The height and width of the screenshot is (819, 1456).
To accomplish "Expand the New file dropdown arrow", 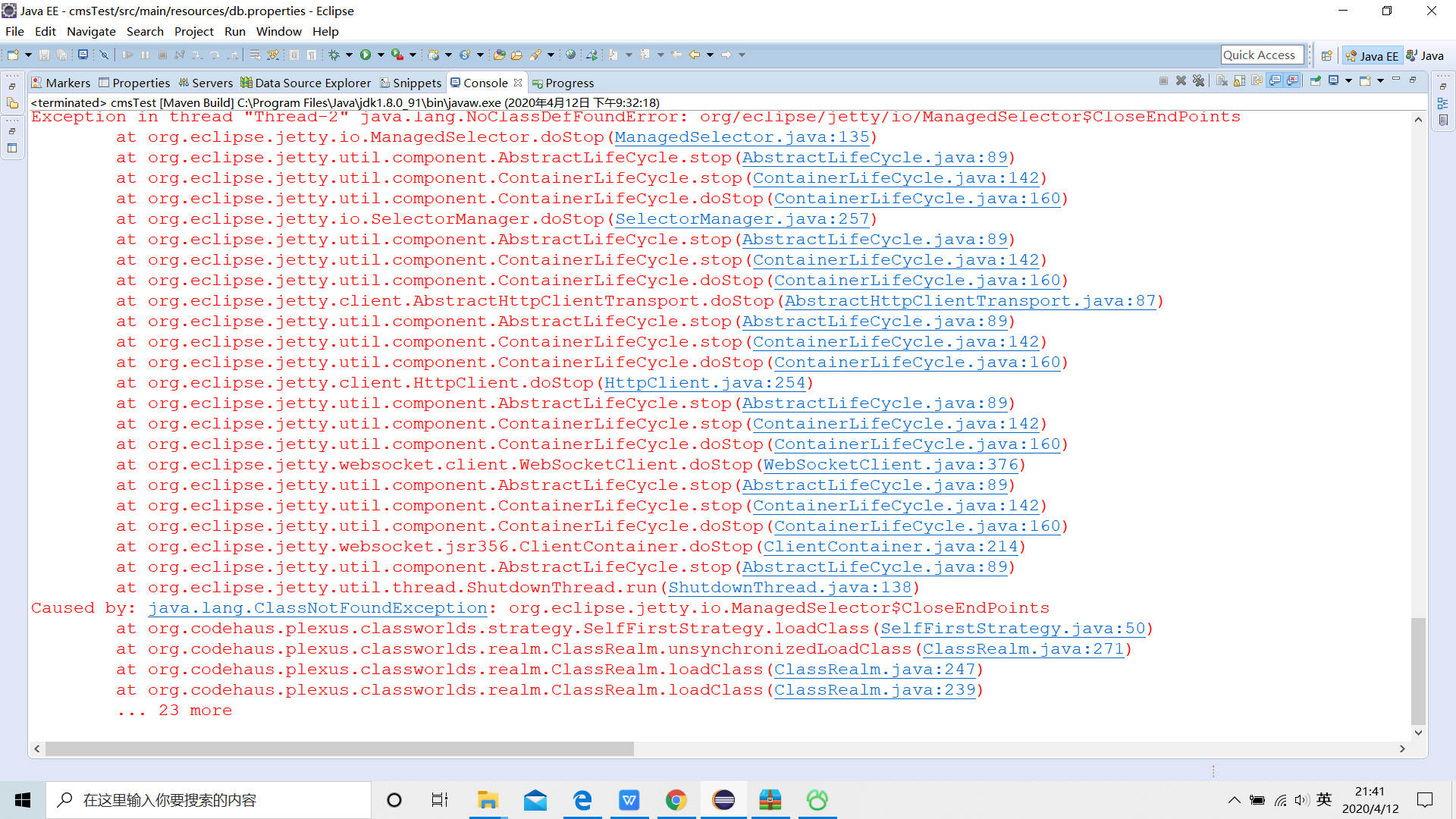I will (28, 55).
